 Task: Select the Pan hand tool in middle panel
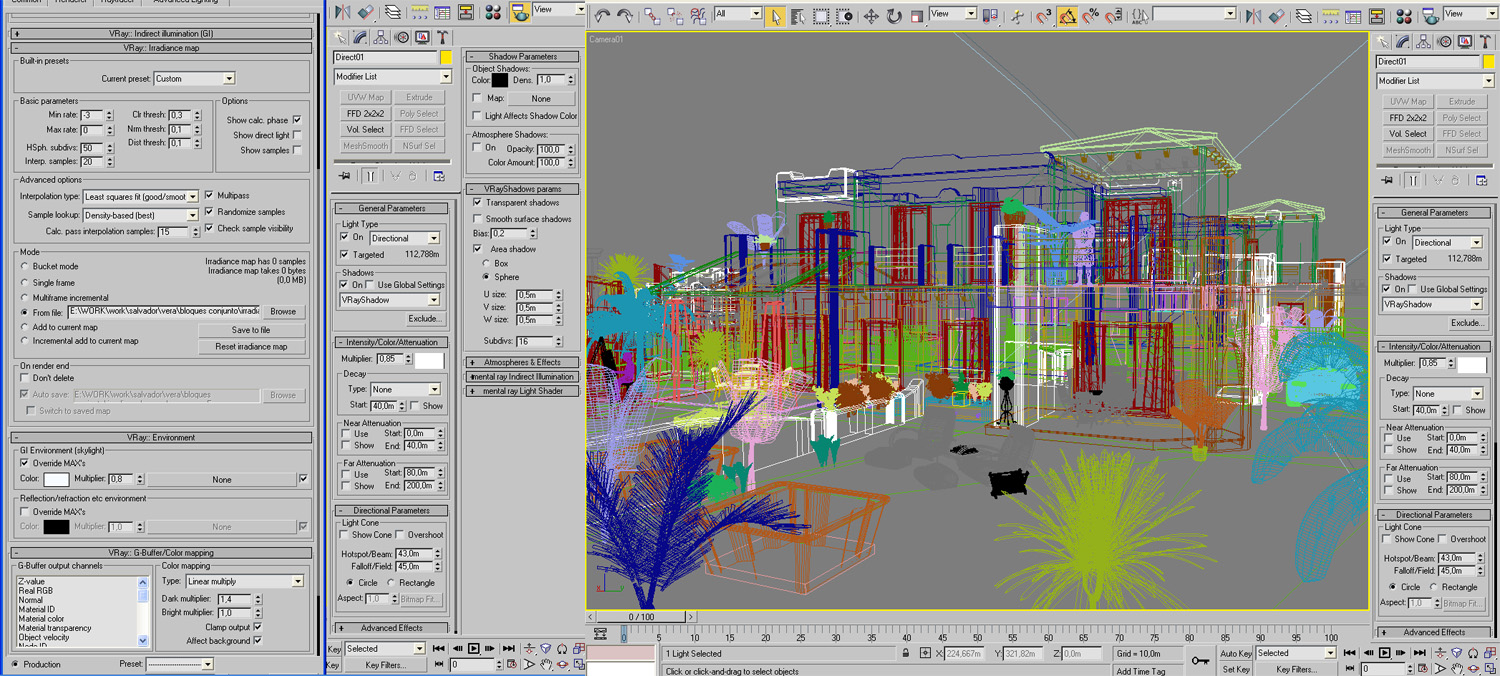click(547, 664)
